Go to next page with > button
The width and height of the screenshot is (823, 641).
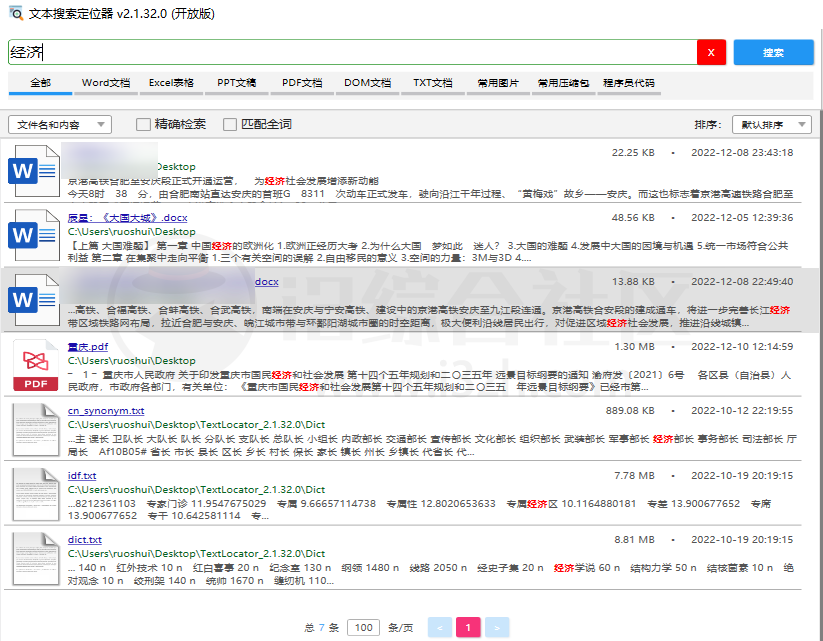tap(497, 627)
